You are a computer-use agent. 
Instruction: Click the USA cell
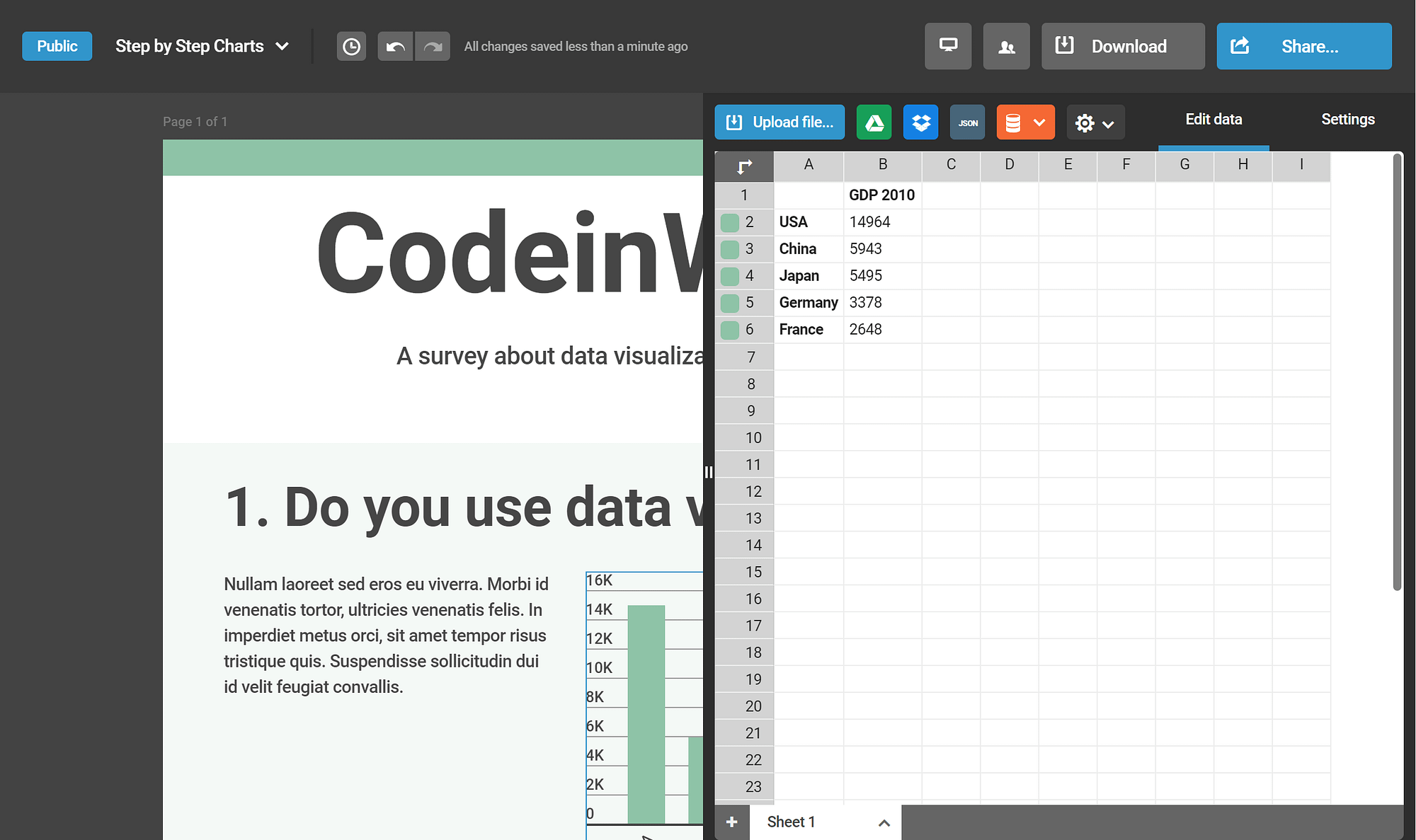pos(809,222)
